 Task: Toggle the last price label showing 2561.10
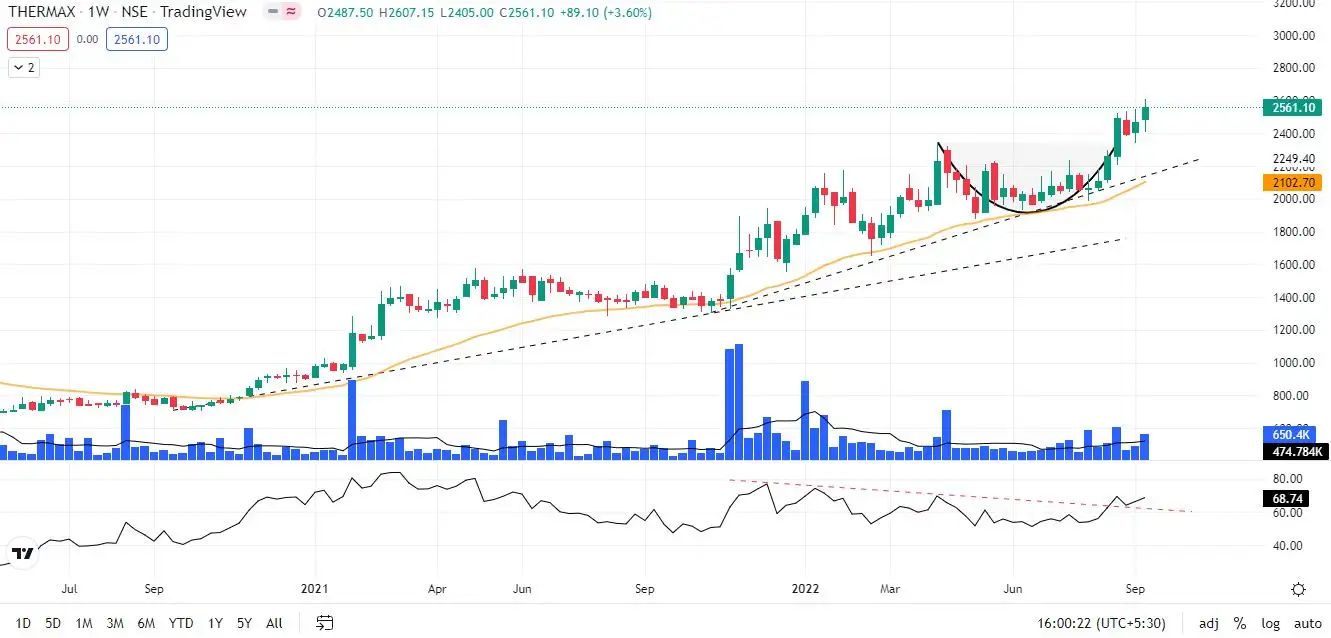[x=37, y=41]
